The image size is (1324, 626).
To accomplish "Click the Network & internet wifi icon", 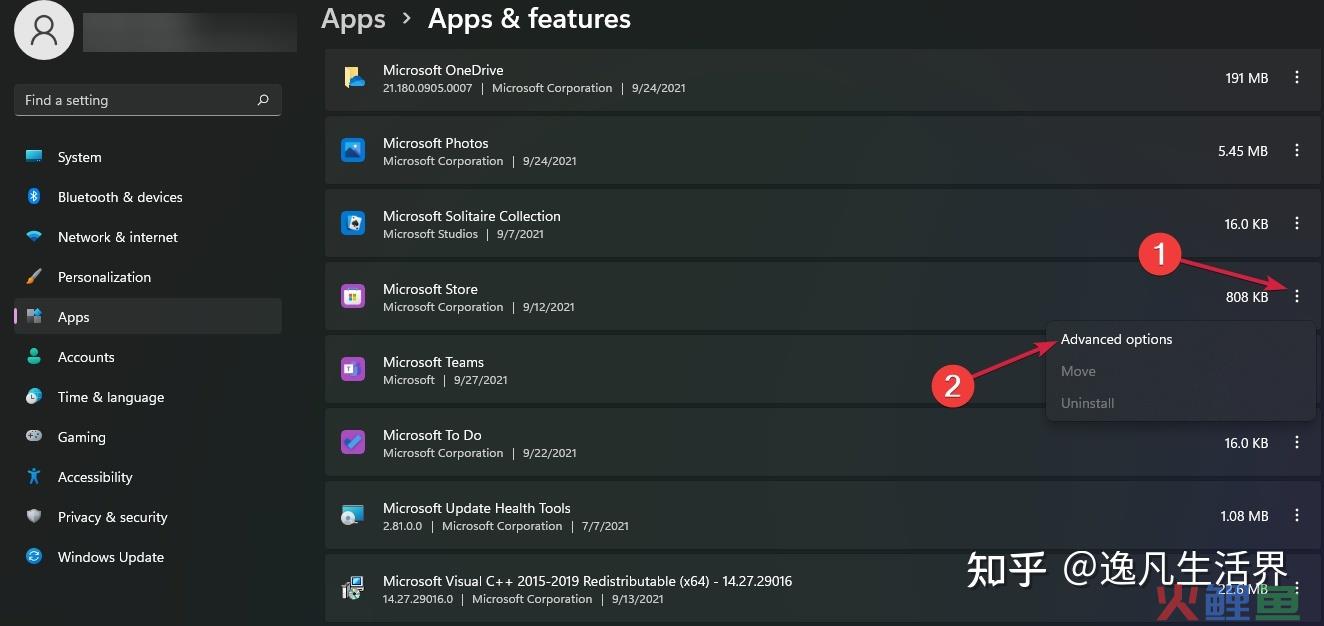I will pyautogui.click(x=35, y=237).
